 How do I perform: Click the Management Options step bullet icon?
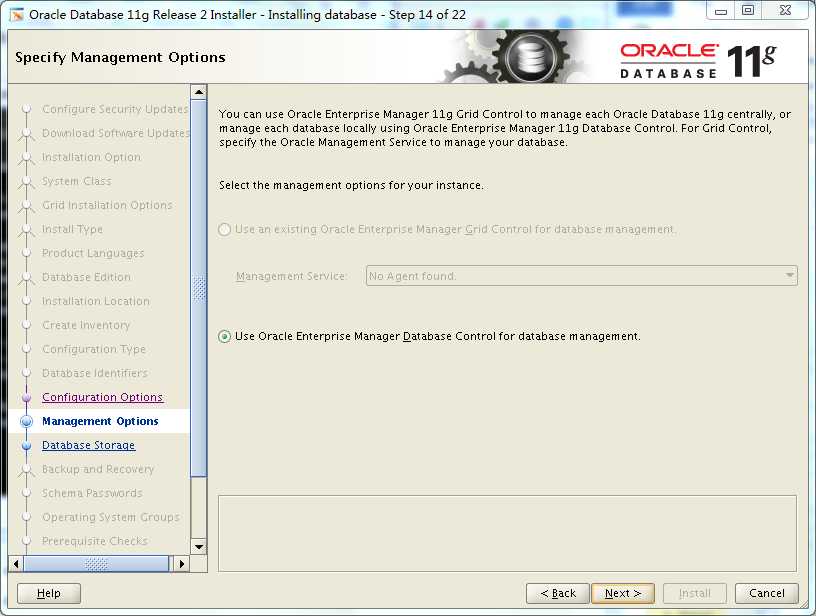27,421
